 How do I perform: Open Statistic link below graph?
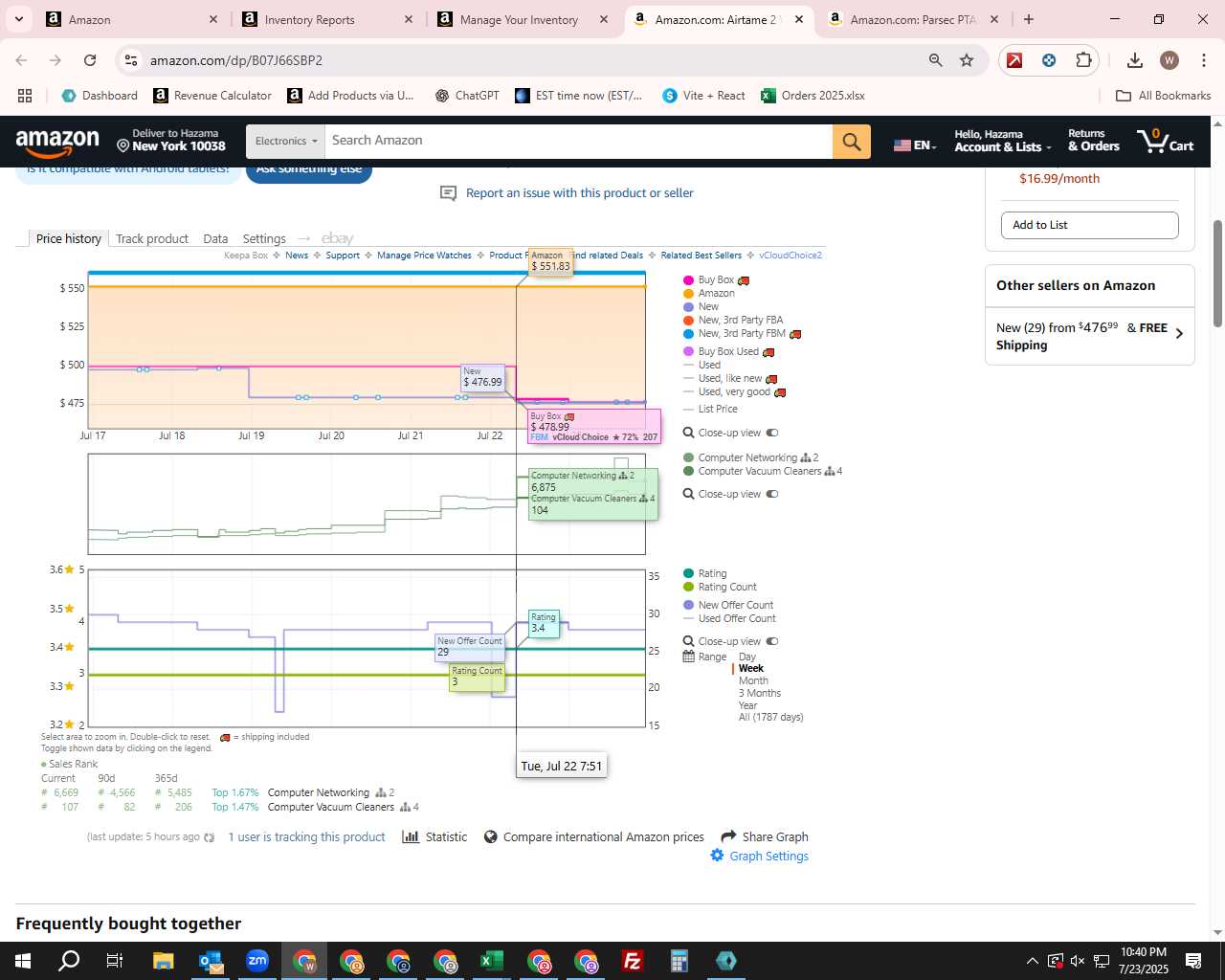pos(435,837)
